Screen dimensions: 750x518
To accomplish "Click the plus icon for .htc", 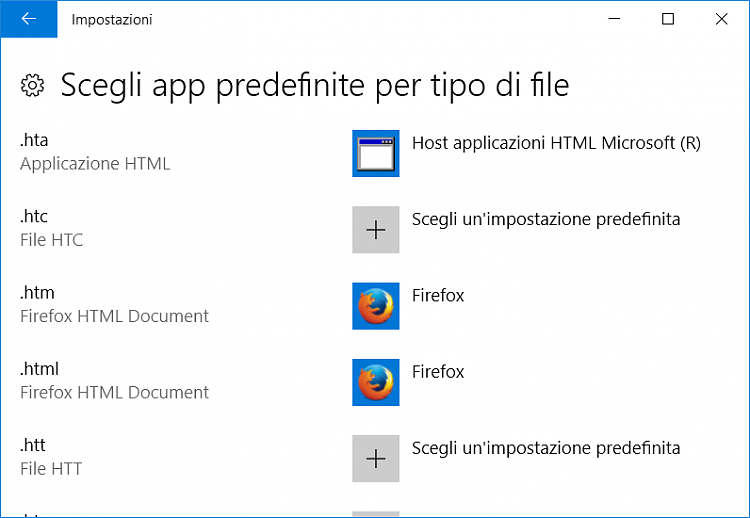I will coord(376,230).
